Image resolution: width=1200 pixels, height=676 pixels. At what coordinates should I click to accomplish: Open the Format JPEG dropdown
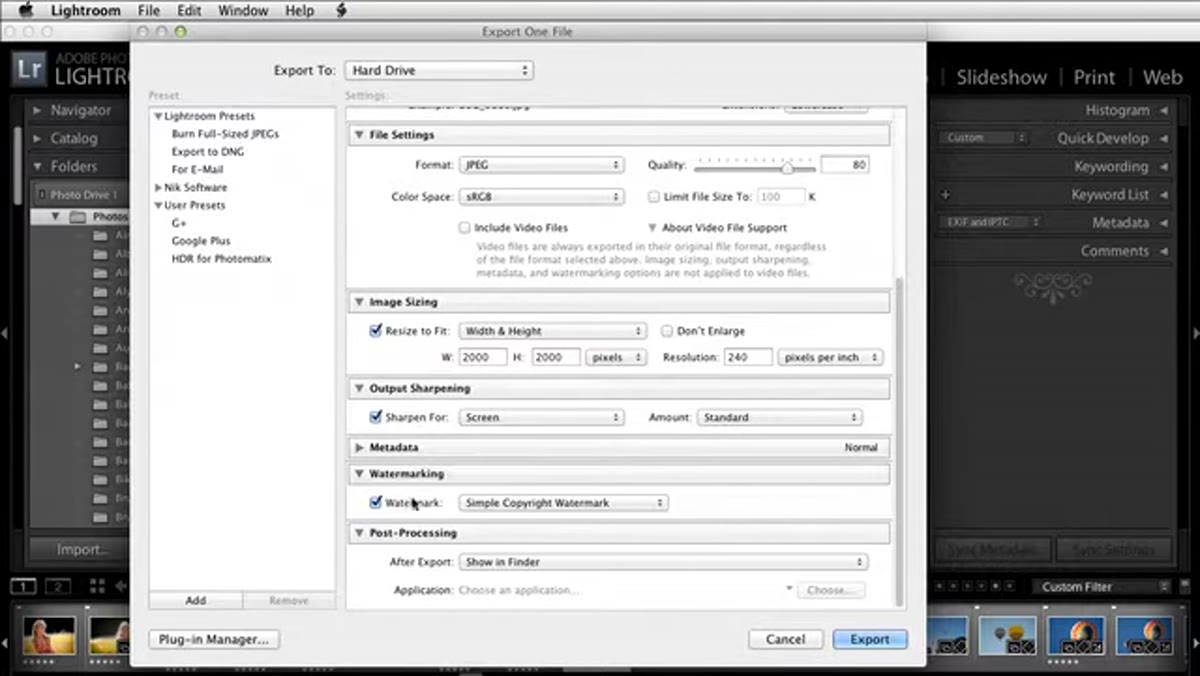(541, 166)
